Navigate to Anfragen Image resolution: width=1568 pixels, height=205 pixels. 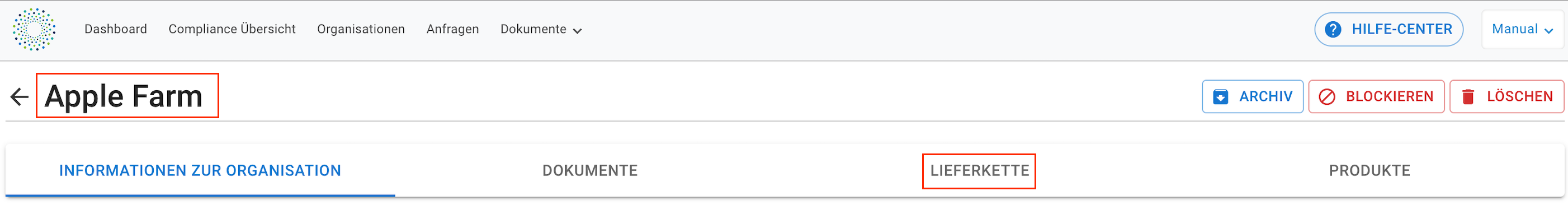pyautogui.click(x=453, y=29)
